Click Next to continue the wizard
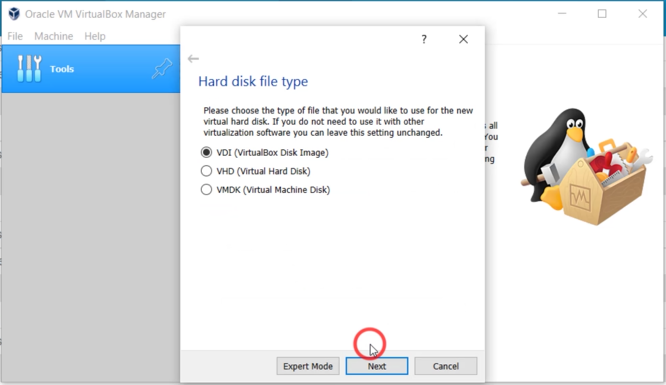This screenshot has width=666, height=385. click(x=377, y=366)
